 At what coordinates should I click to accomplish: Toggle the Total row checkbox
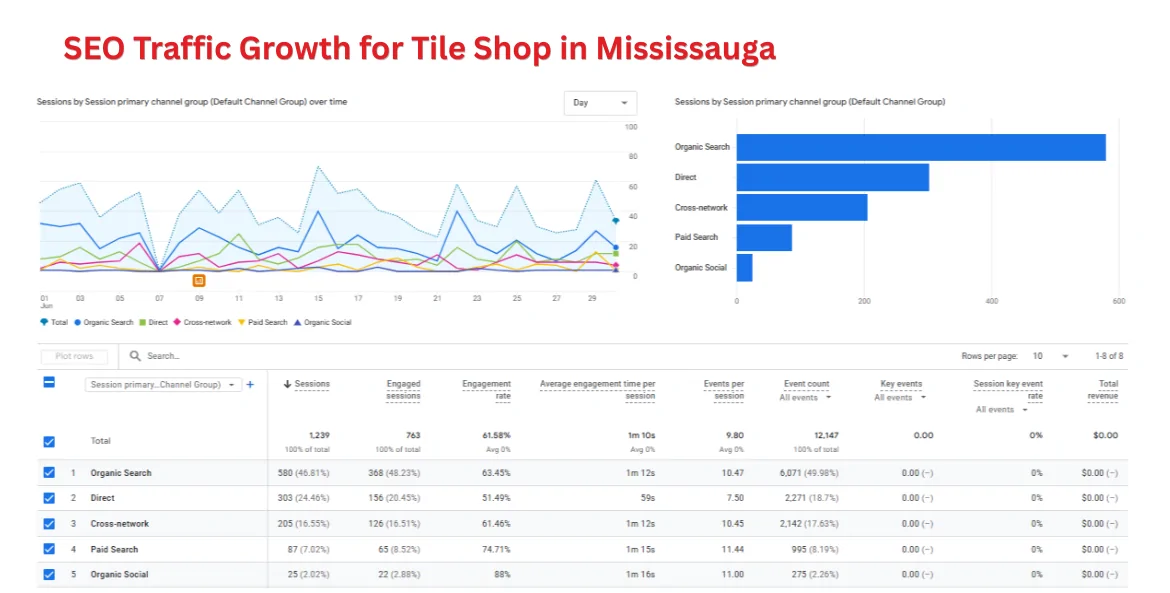pos(49,442)
